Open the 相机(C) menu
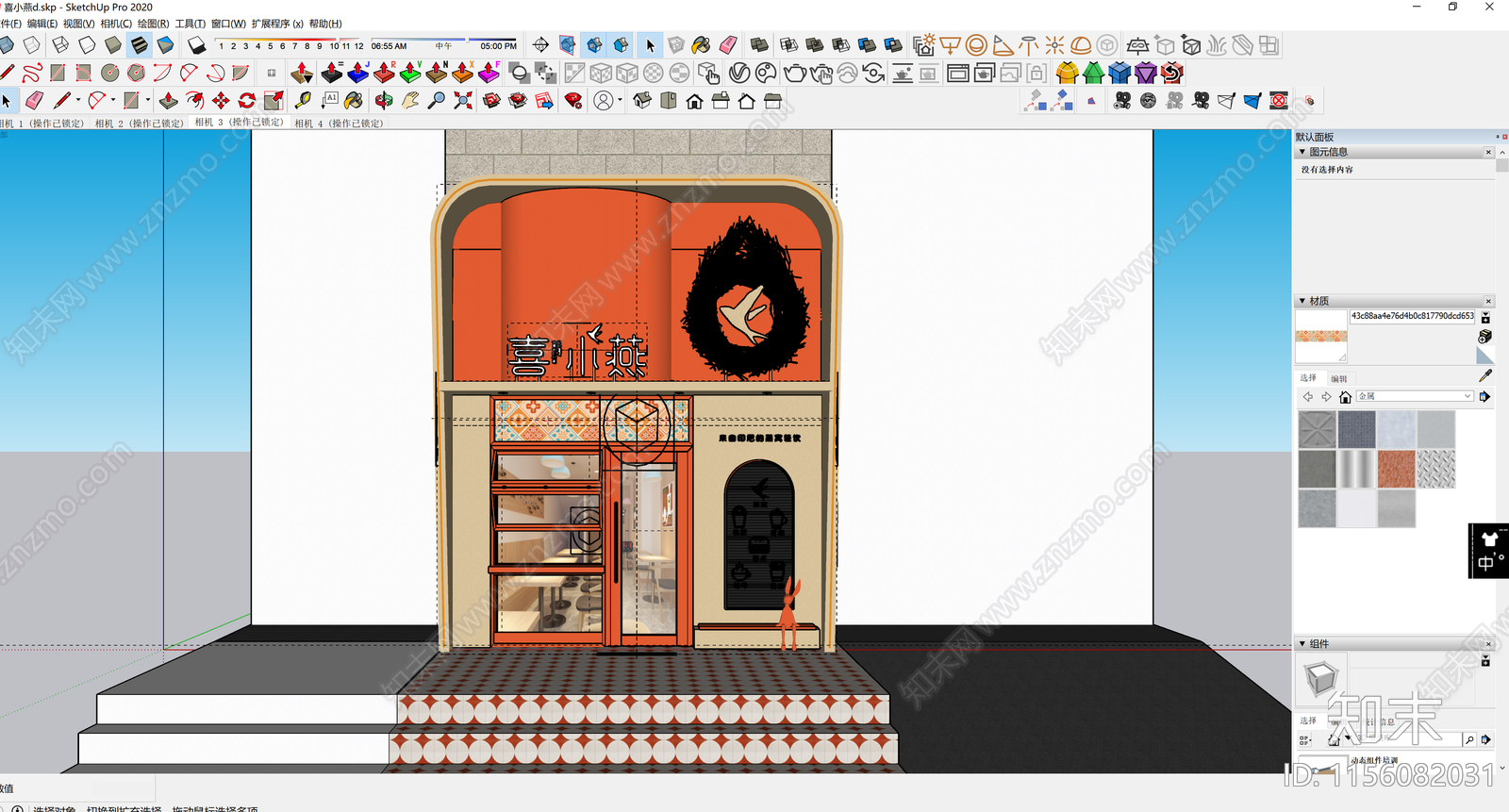The width and height of the screenshot is (1509, 812). point(116,24)
